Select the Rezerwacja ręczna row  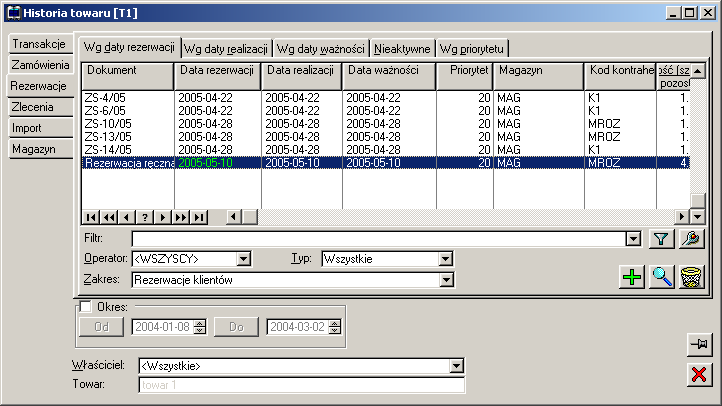tap(386, 162)
